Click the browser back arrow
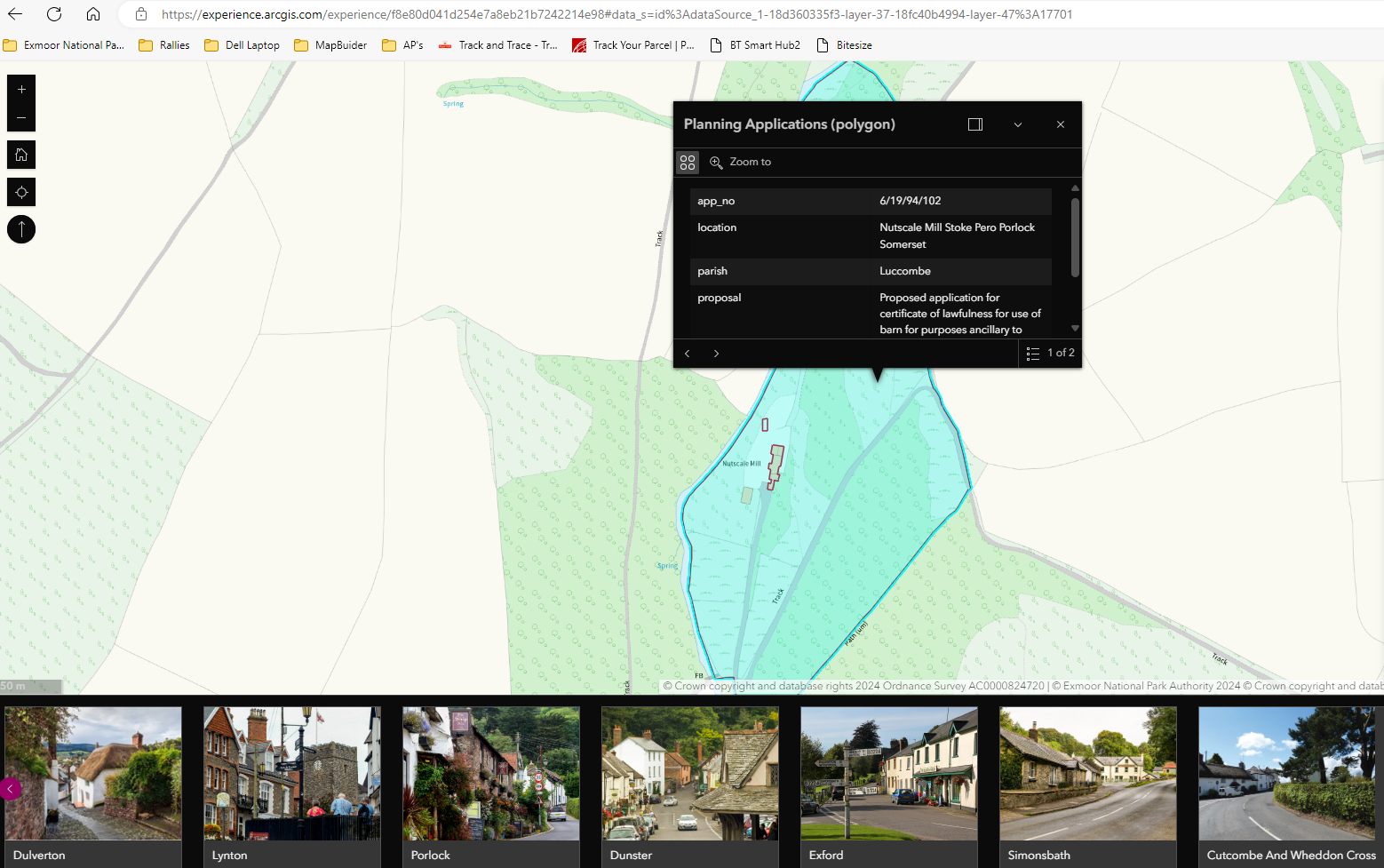The width and height of the screenshot is (1384, 868). (x=16, y=13)
